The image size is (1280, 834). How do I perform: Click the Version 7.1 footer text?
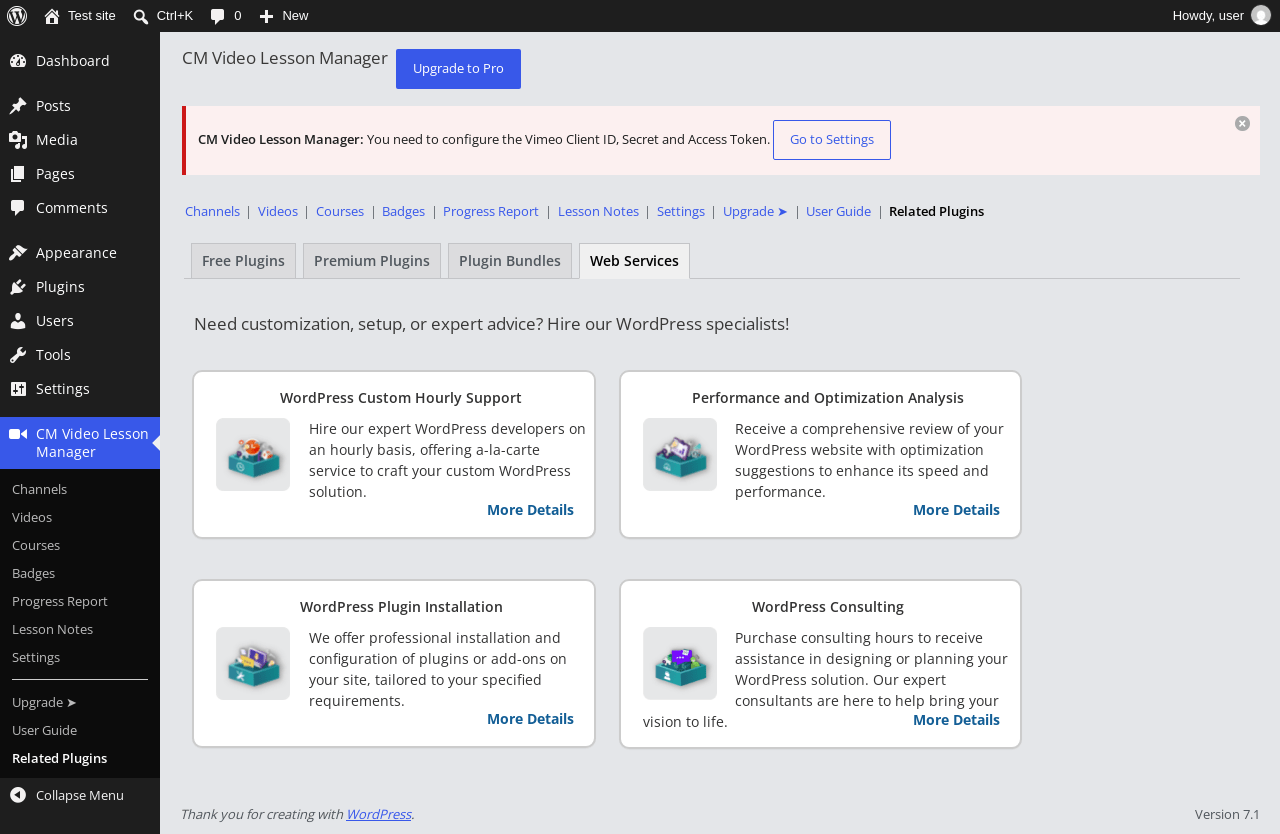click(x=1227, y=814)
